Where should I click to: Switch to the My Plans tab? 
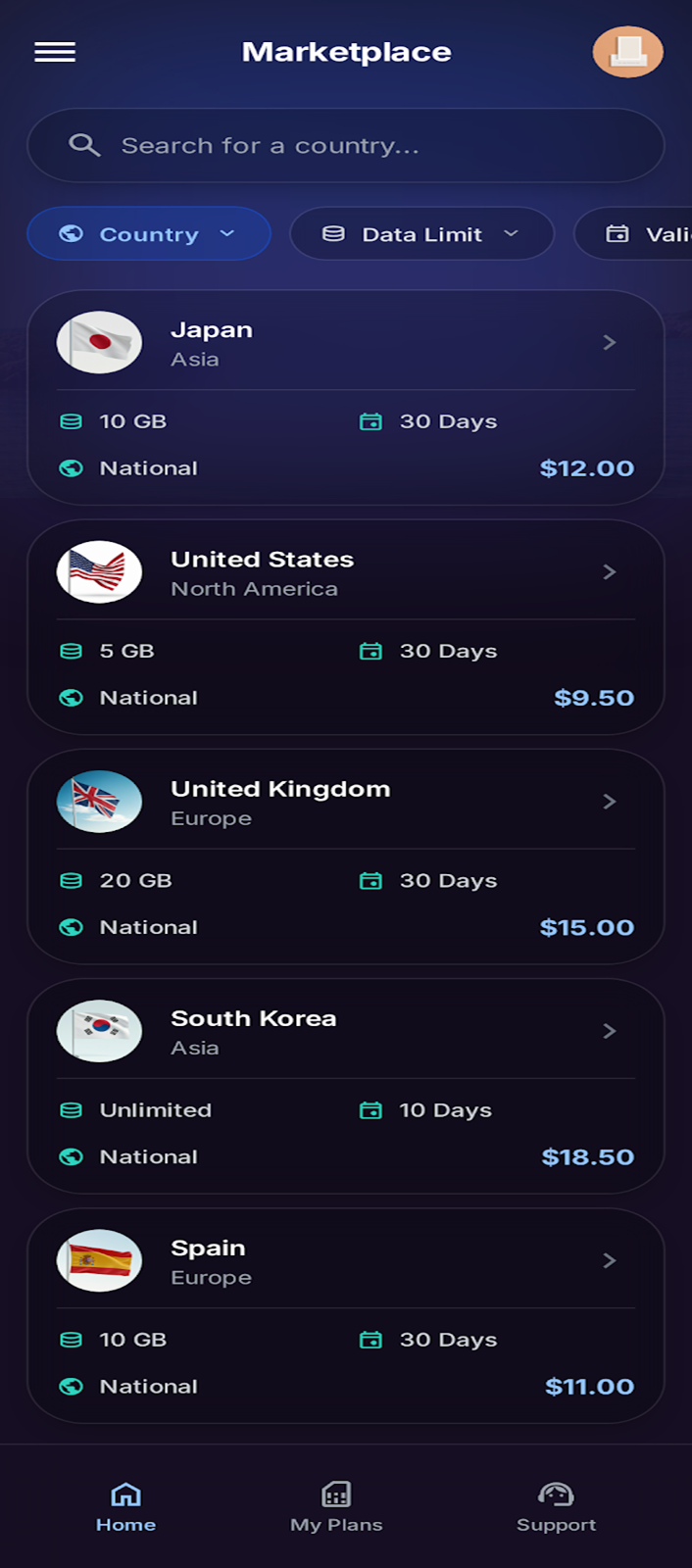pyautogui.click(x=336, y=1506)
